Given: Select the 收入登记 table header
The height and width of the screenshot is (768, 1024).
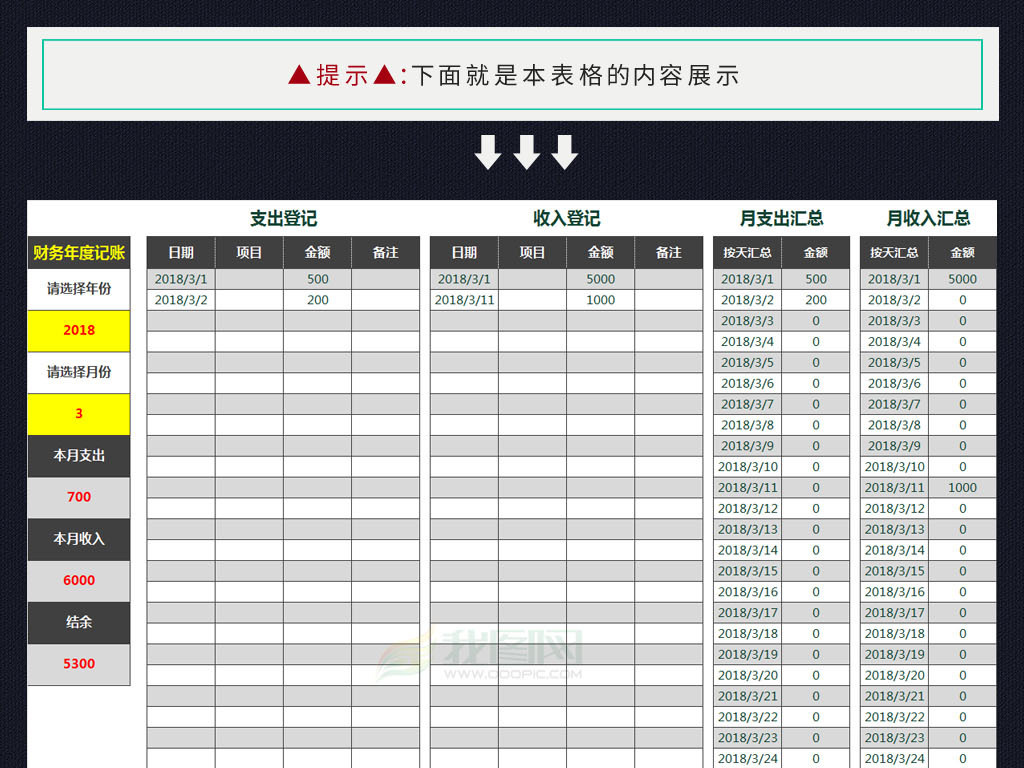Looking at the screenshot, I should coord(567,218).
